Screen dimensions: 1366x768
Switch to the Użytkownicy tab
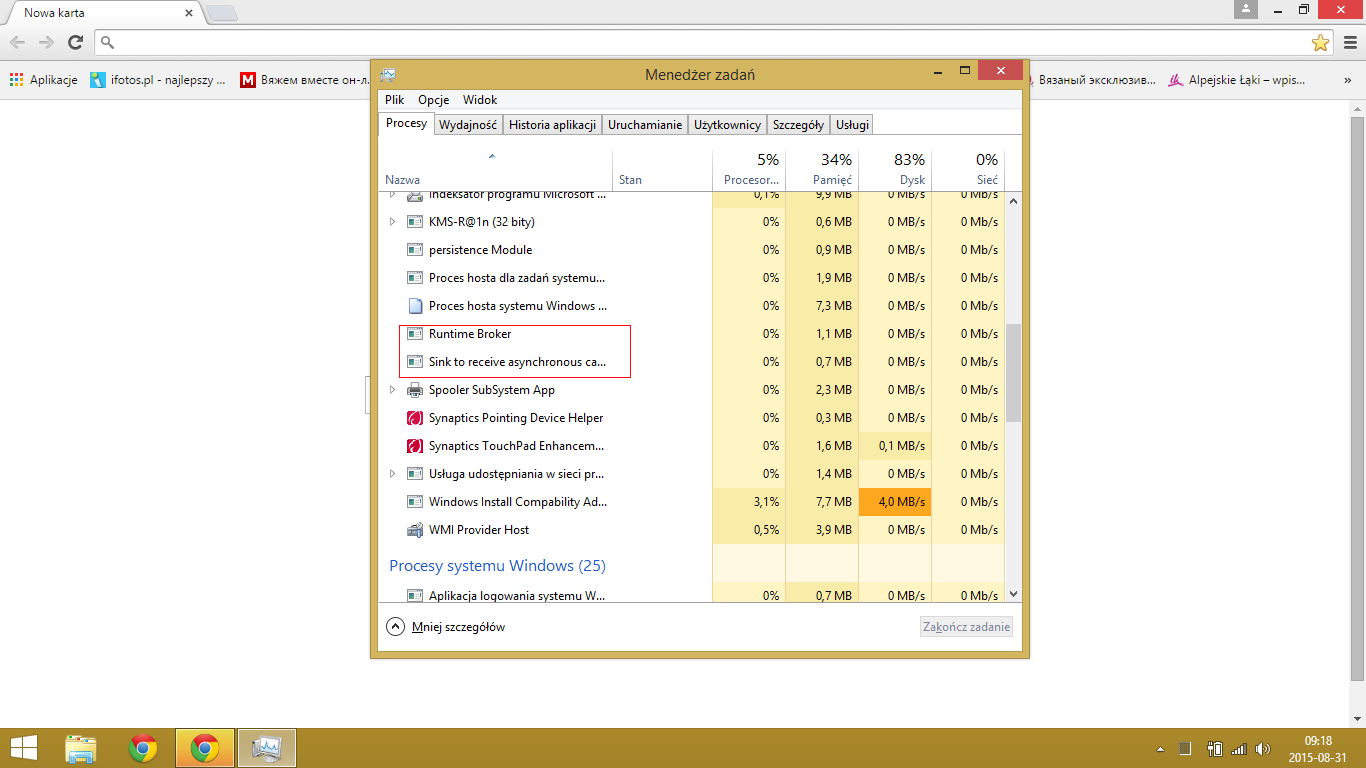728,125
